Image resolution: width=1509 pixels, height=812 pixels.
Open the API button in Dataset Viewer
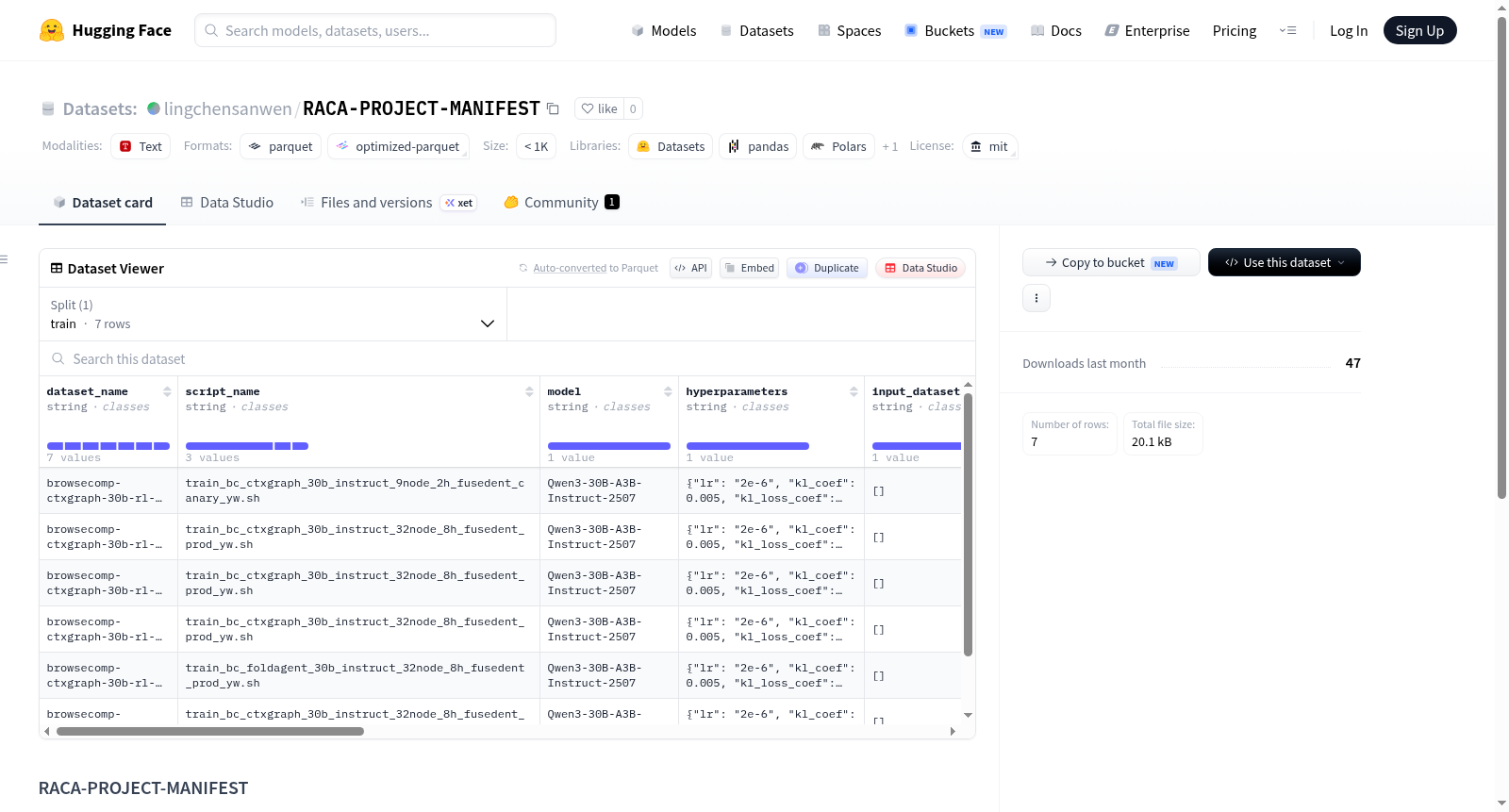click(690, 268)
